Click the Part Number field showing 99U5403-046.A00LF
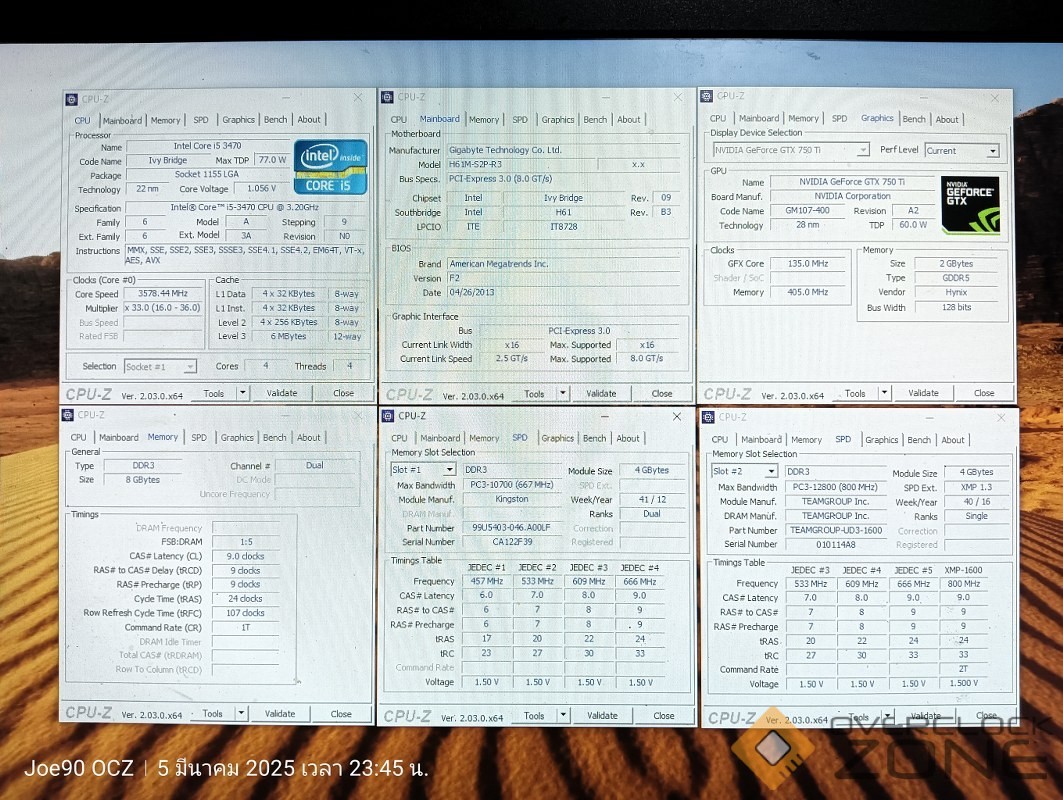This screenshot has width=1063, height=800. click(512, 527)
